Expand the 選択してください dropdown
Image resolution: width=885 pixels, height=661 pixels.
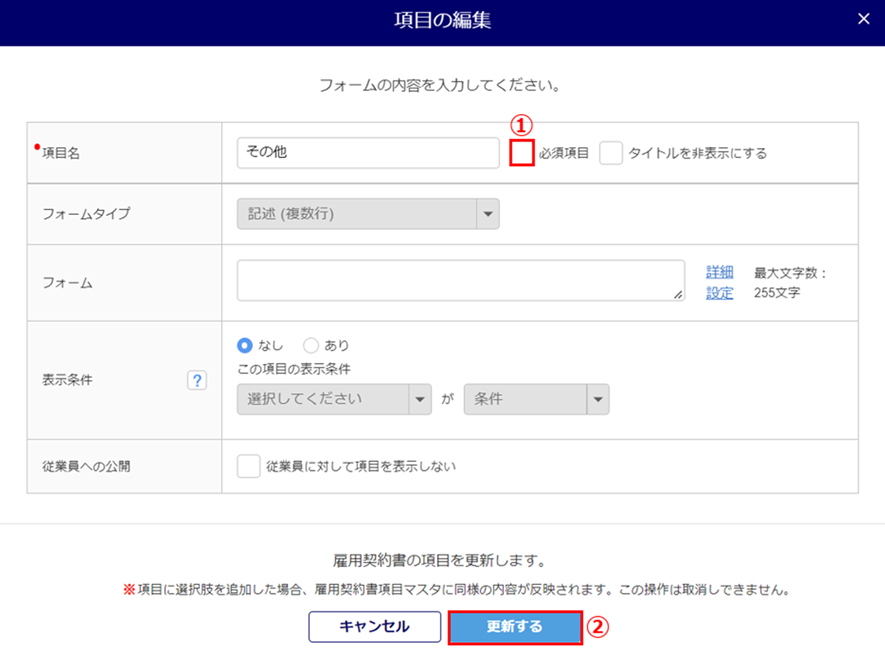[333, 399]
